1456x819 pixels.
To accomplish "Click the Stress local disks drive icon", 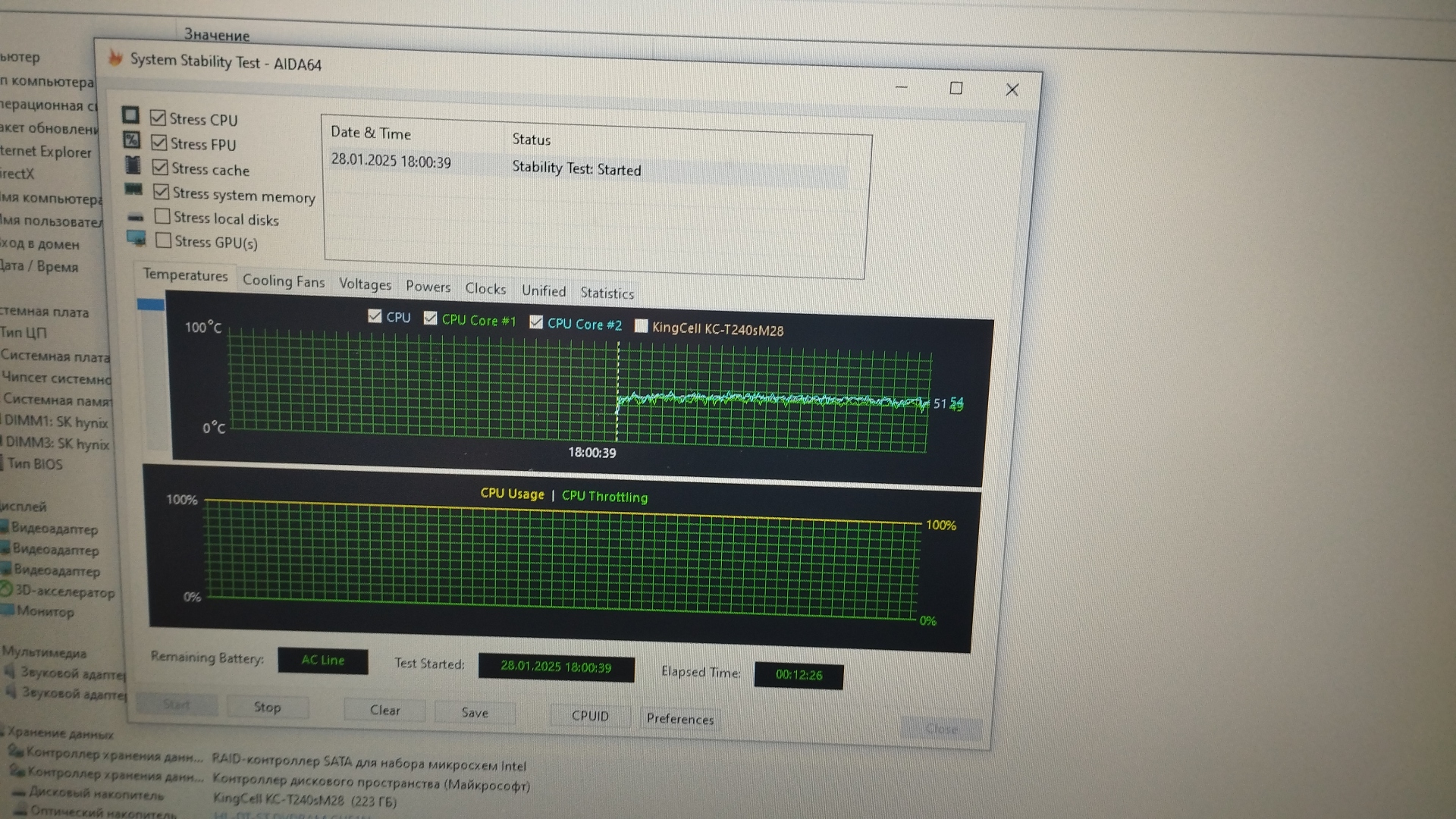I will pos(135,217).
